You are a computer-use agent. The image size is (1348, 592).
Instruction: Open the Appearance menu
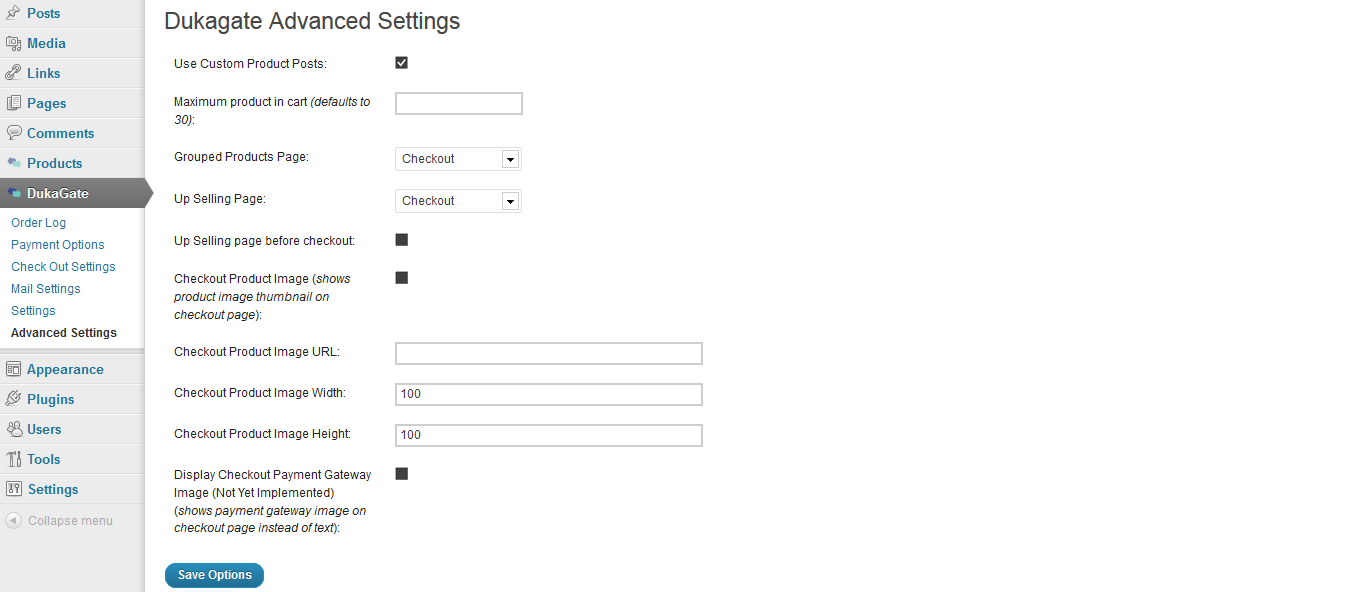click(65, 369)
